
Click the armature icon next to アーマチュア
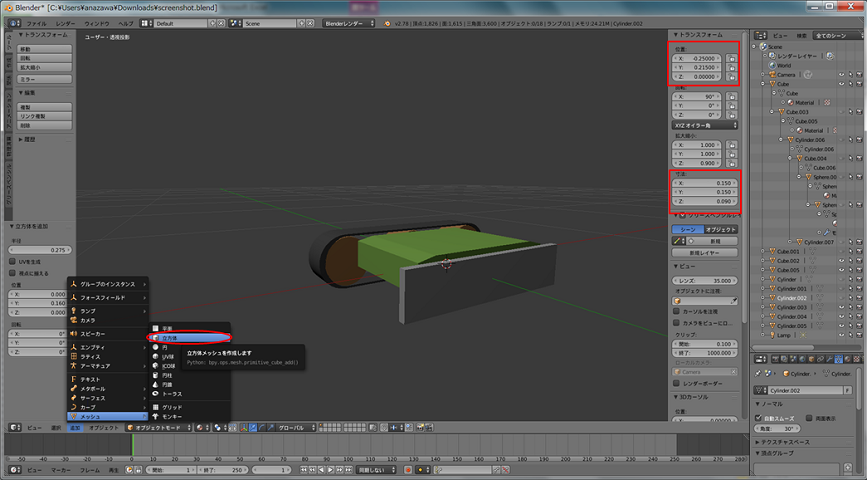pos(73,366)
